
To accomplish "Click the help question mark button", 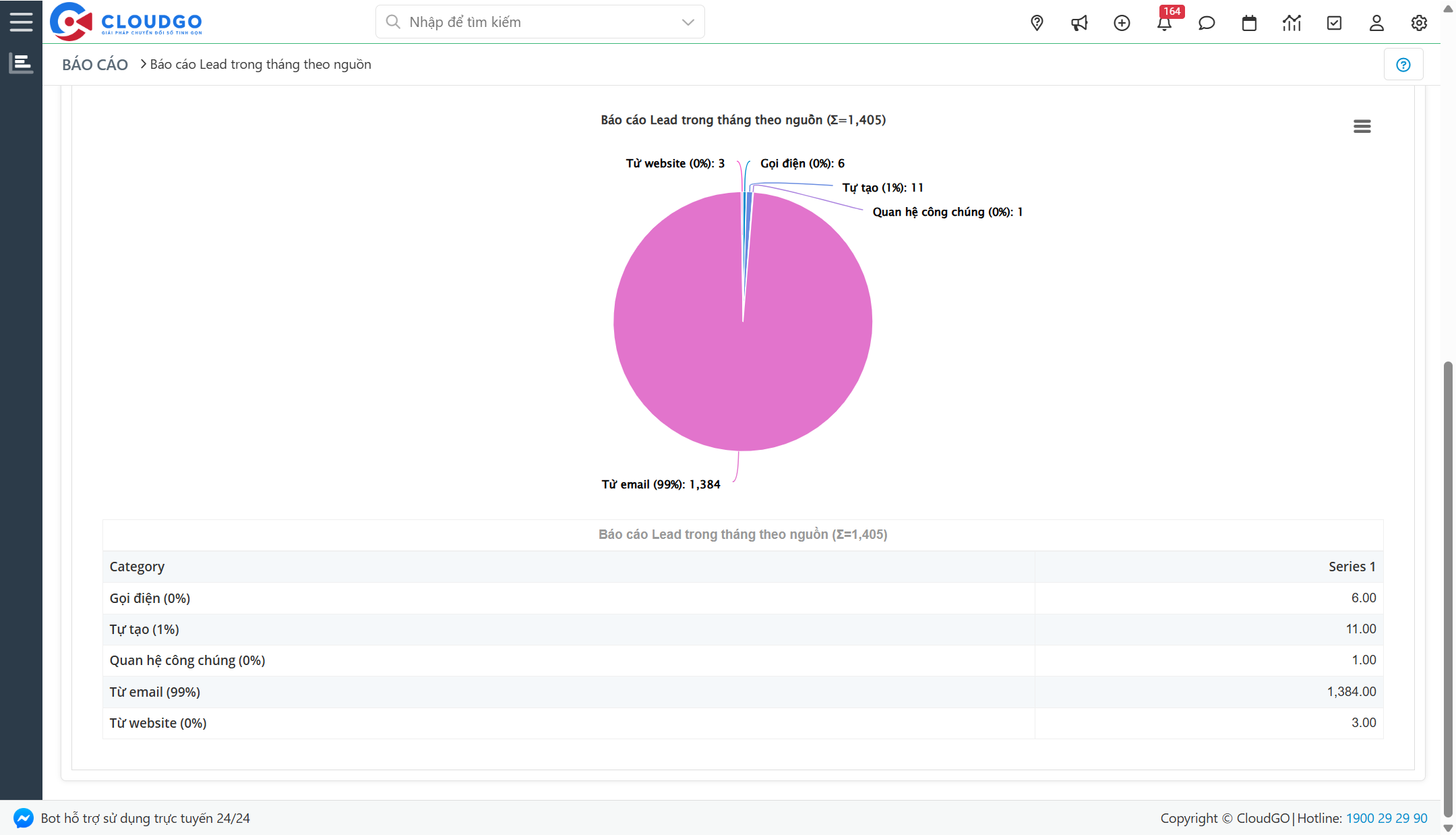I will (1403, 64).
